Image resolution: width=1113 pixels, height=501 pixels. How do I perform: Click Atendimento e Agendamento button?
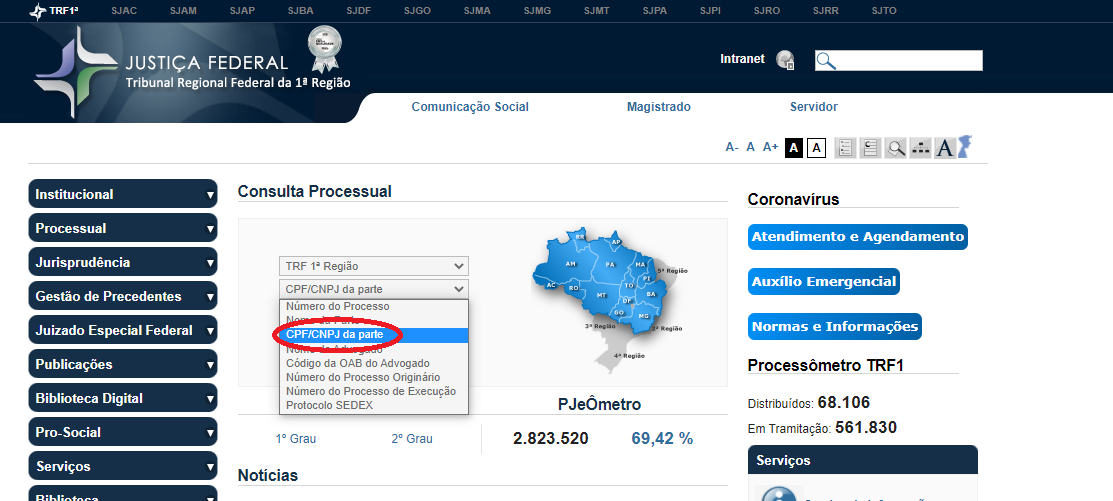click(857, 237)
